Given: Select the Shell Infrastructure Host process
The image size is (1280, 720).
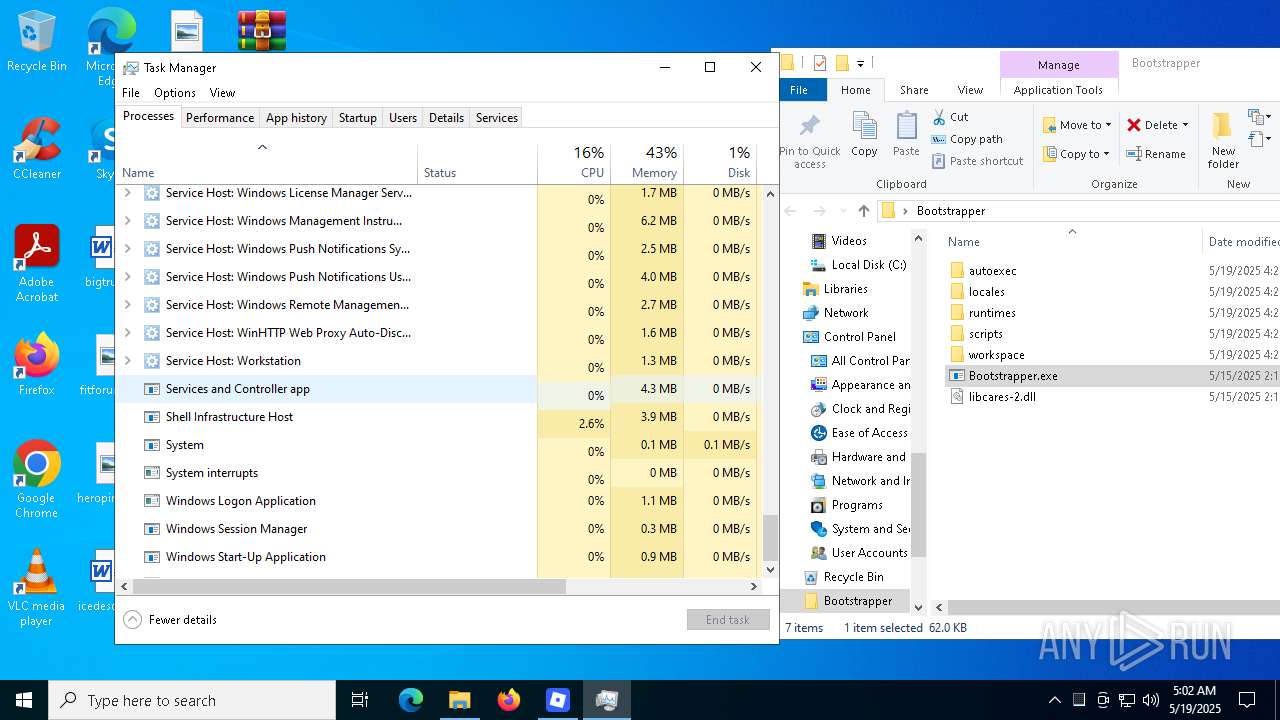Looking at the screenshot, I should point(326,417).
